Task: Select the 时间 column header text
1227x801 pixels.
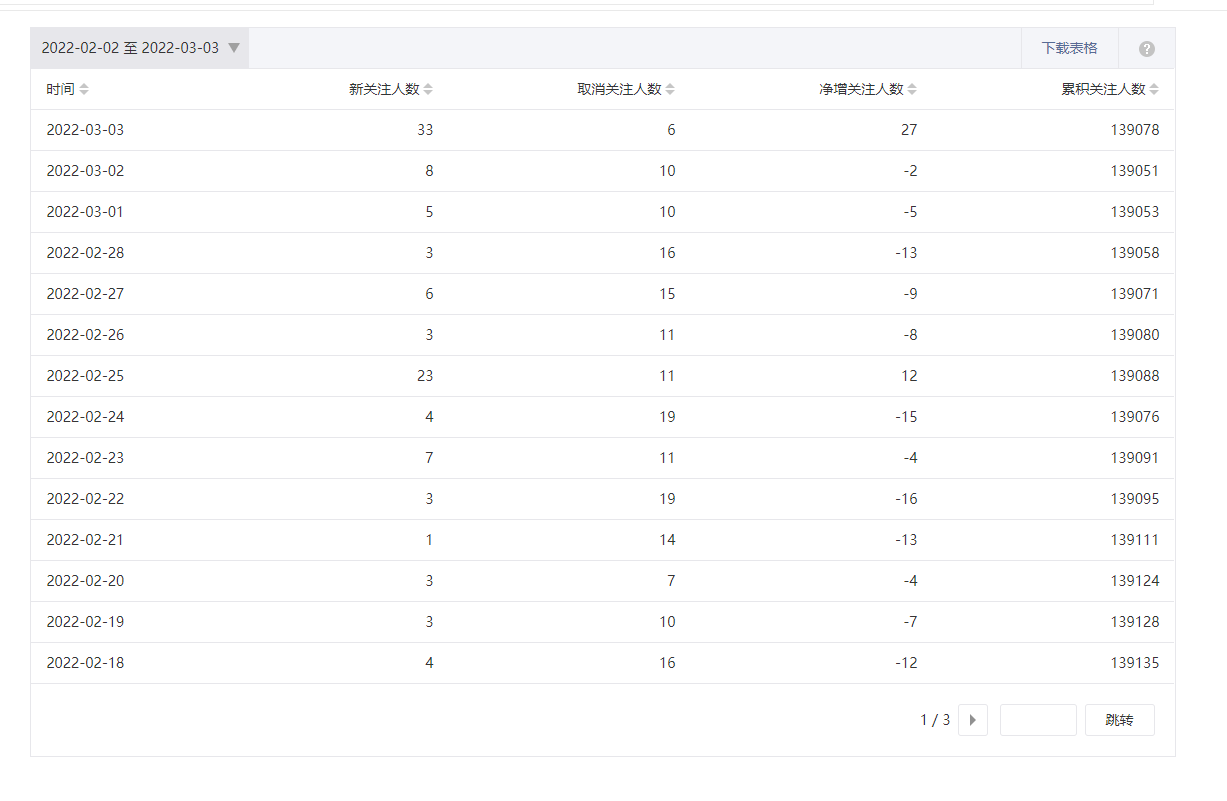Action: point(60,89)
